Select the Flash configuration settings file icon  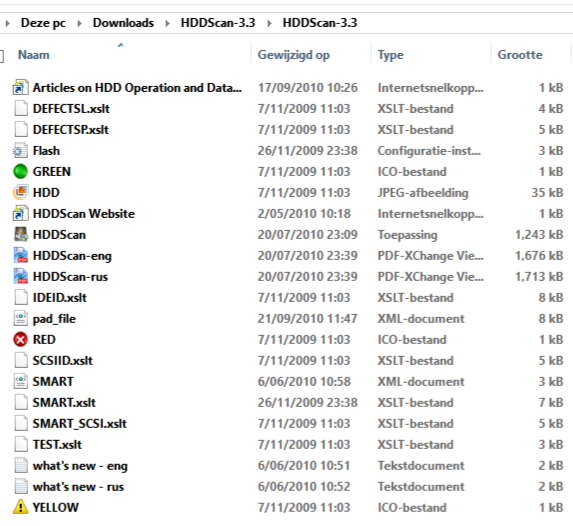click(x=20, y=151)
